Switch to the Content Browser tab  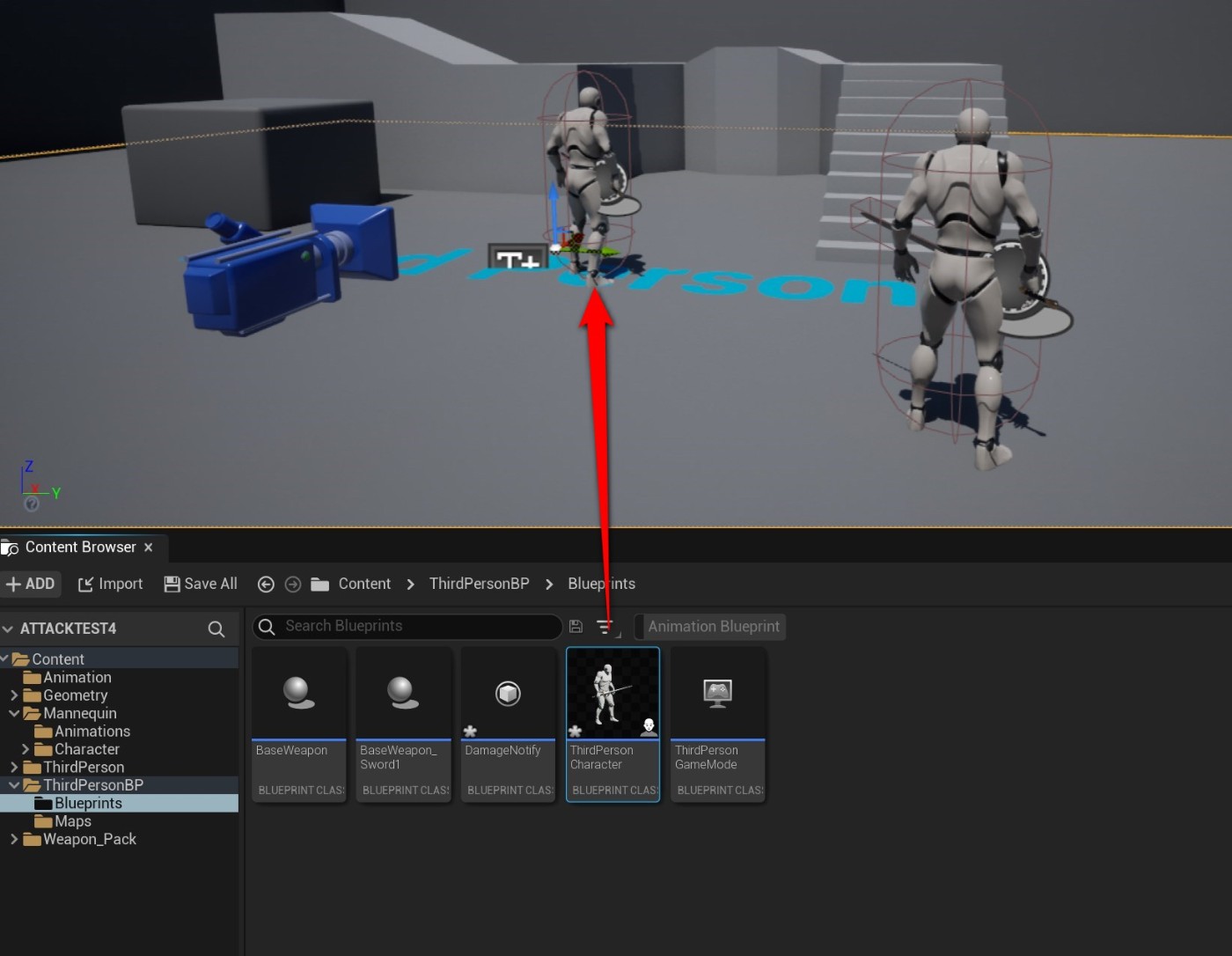pyautogui.click(x=77, y=547)
